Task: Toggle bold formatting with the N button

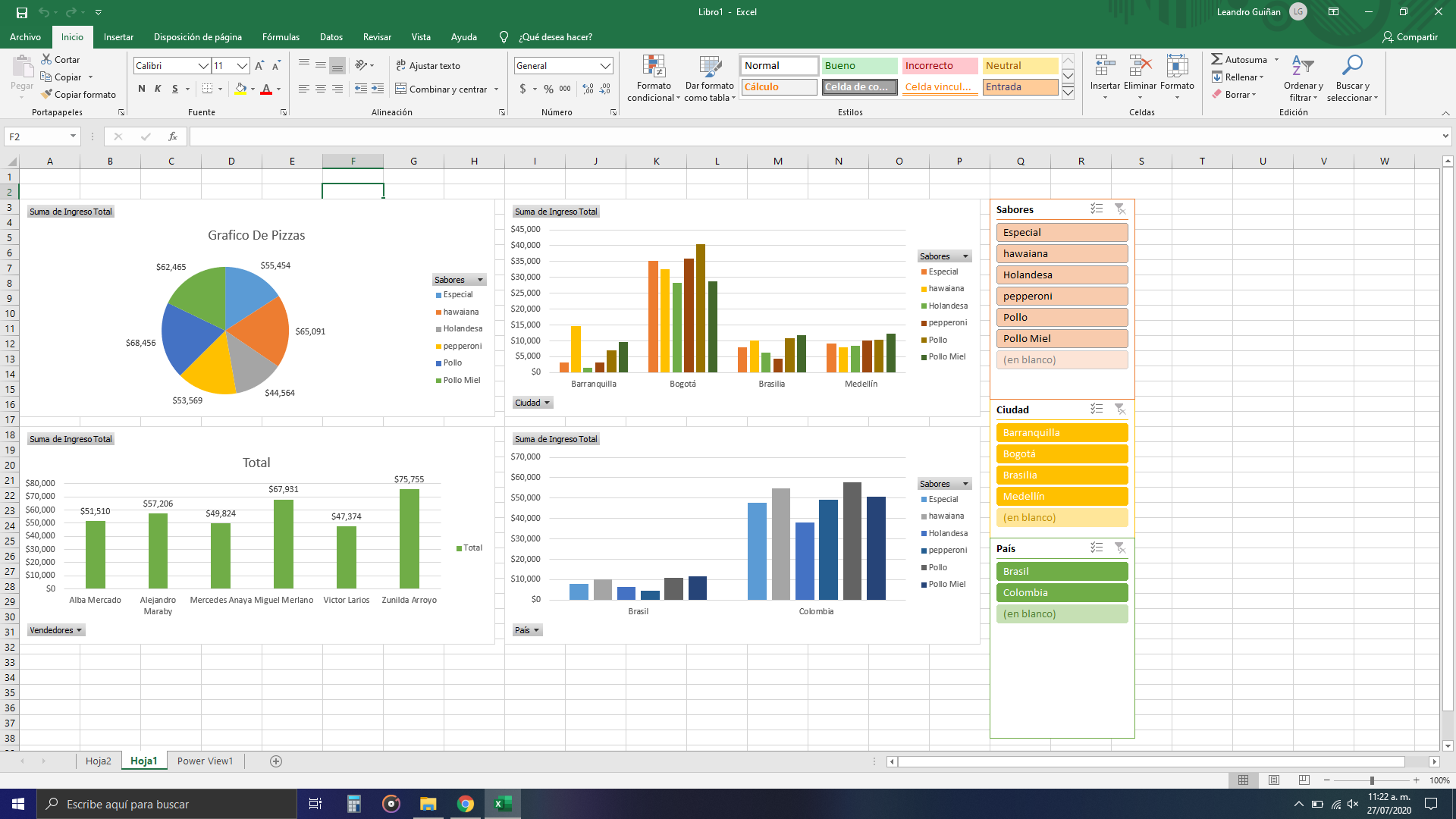Action: (x=142, y=89)
